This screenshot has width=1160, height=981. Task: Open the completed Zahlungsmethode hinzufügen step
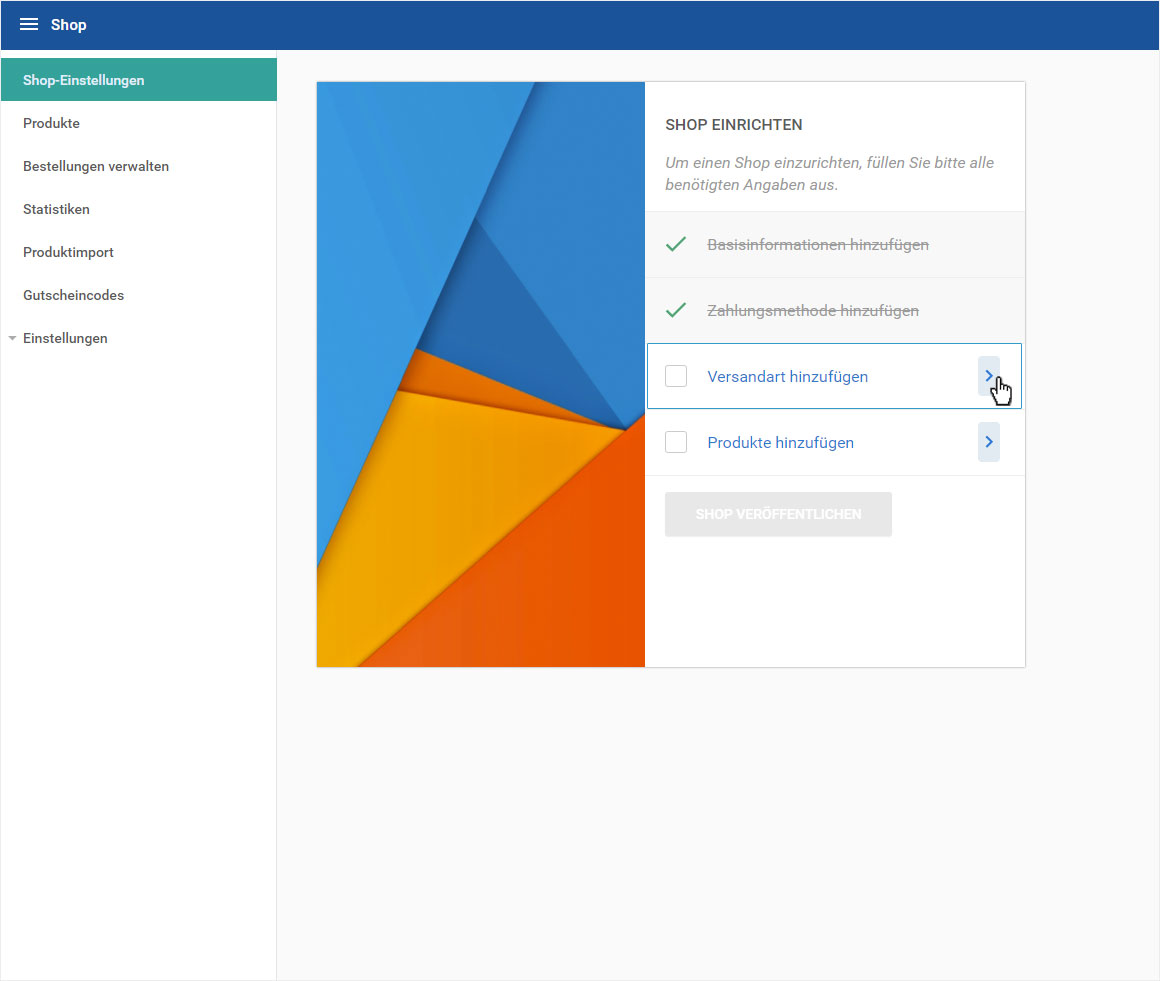click(813, 310)
